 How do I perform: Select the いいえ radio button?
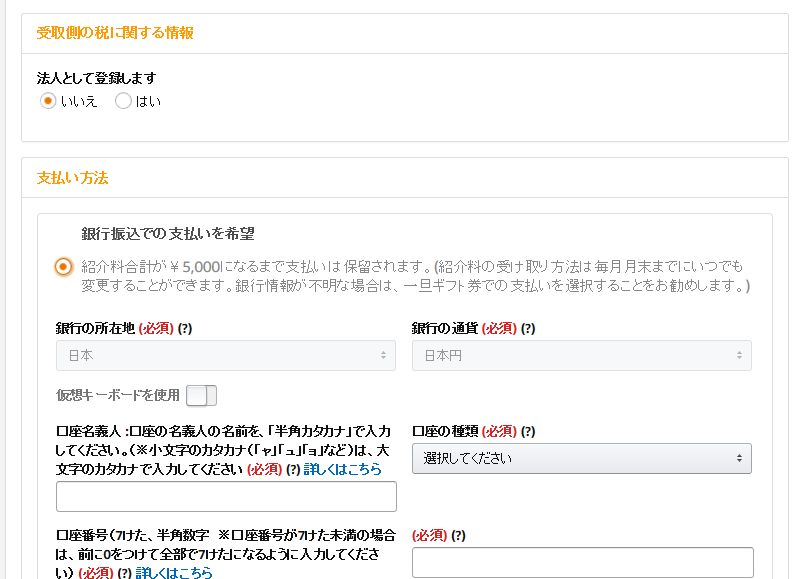coord(48,101)
